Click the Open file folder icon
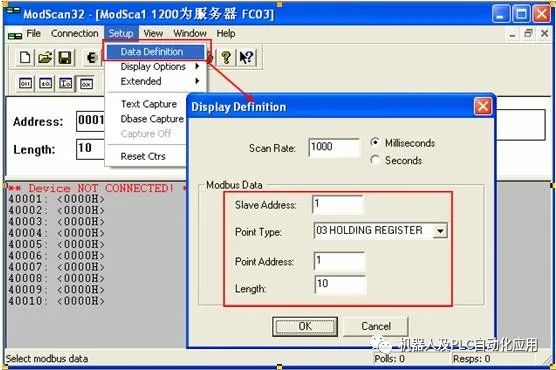The height and width of the screenshot is (370, 556). [x=45, y=57]
